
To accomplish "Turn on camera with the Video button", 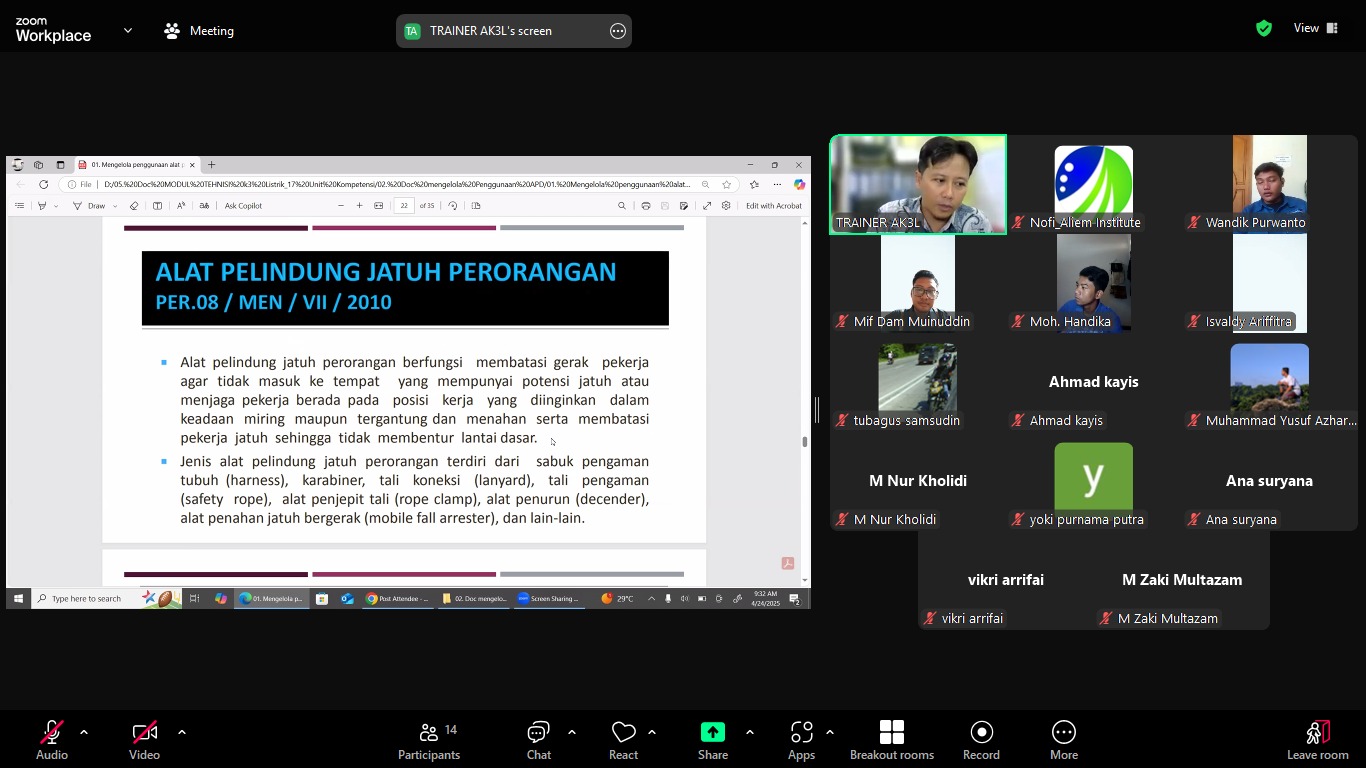I will [x=144, y=740].
